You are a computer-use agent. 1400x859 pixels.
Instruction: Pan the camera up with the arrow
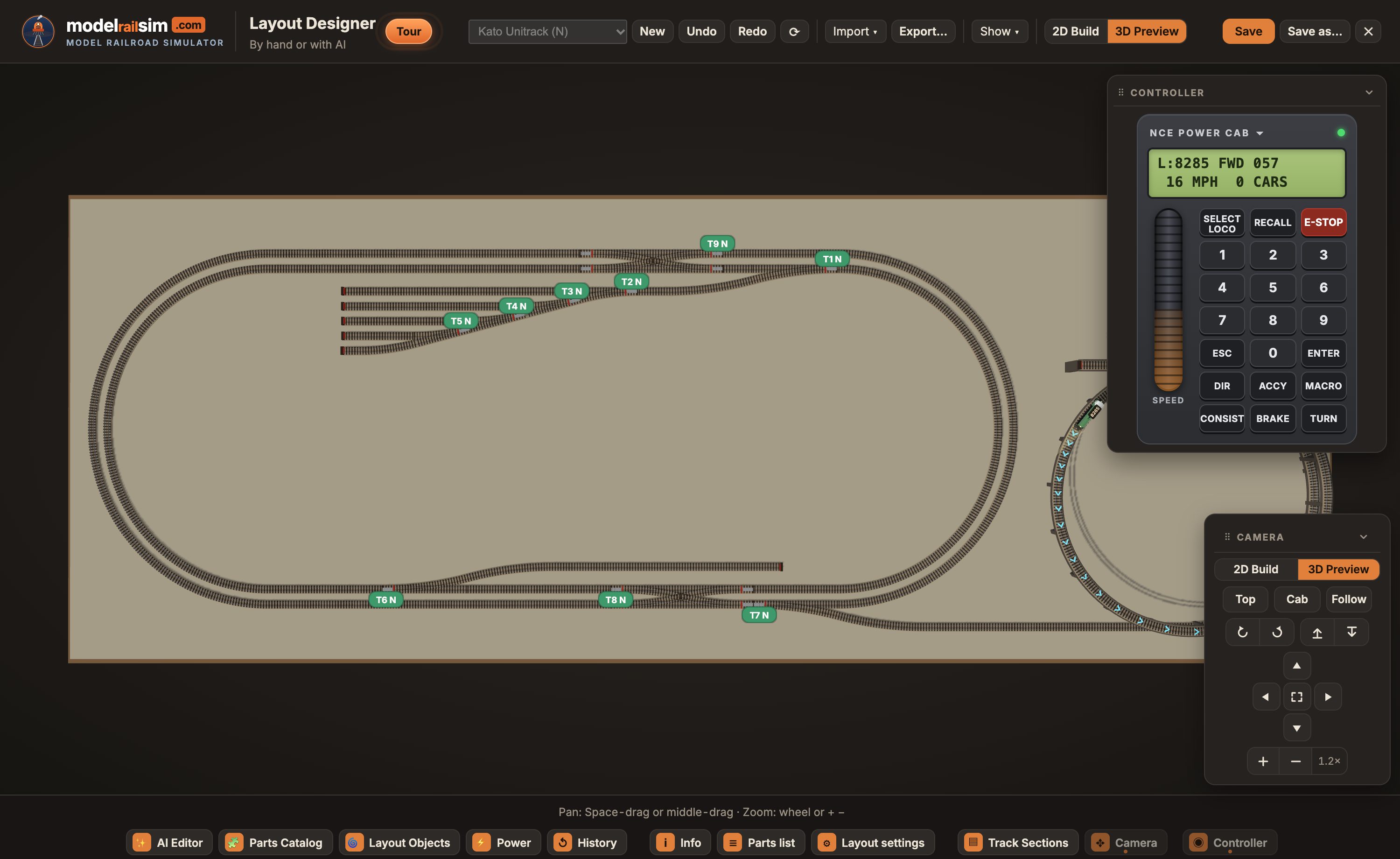[1296, 666]
